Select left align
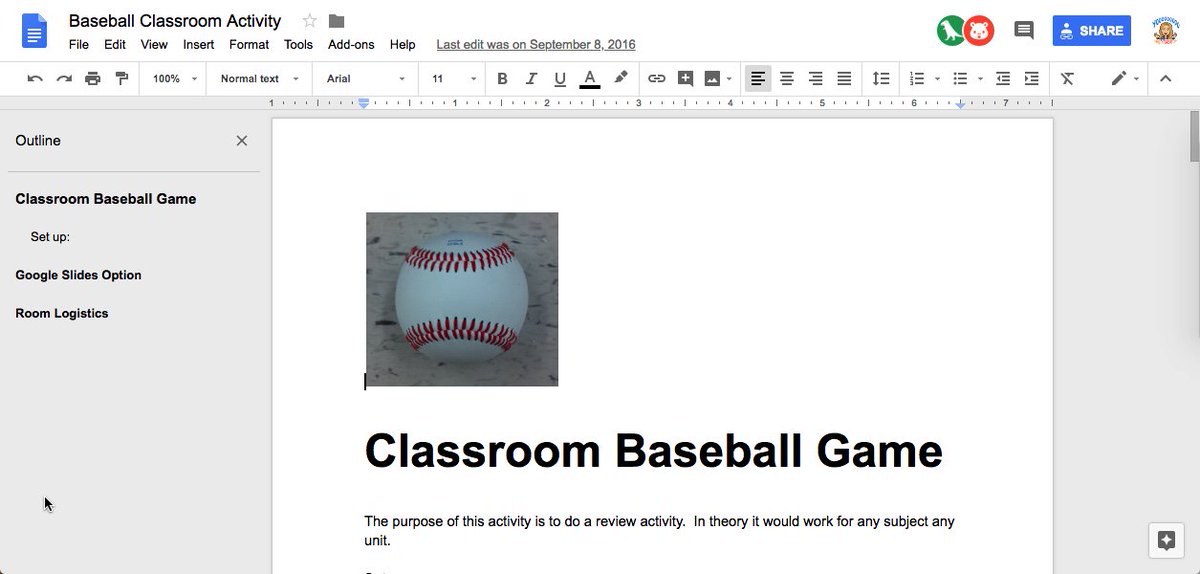This screenshot has height=574, width=1200. [758, 78]
